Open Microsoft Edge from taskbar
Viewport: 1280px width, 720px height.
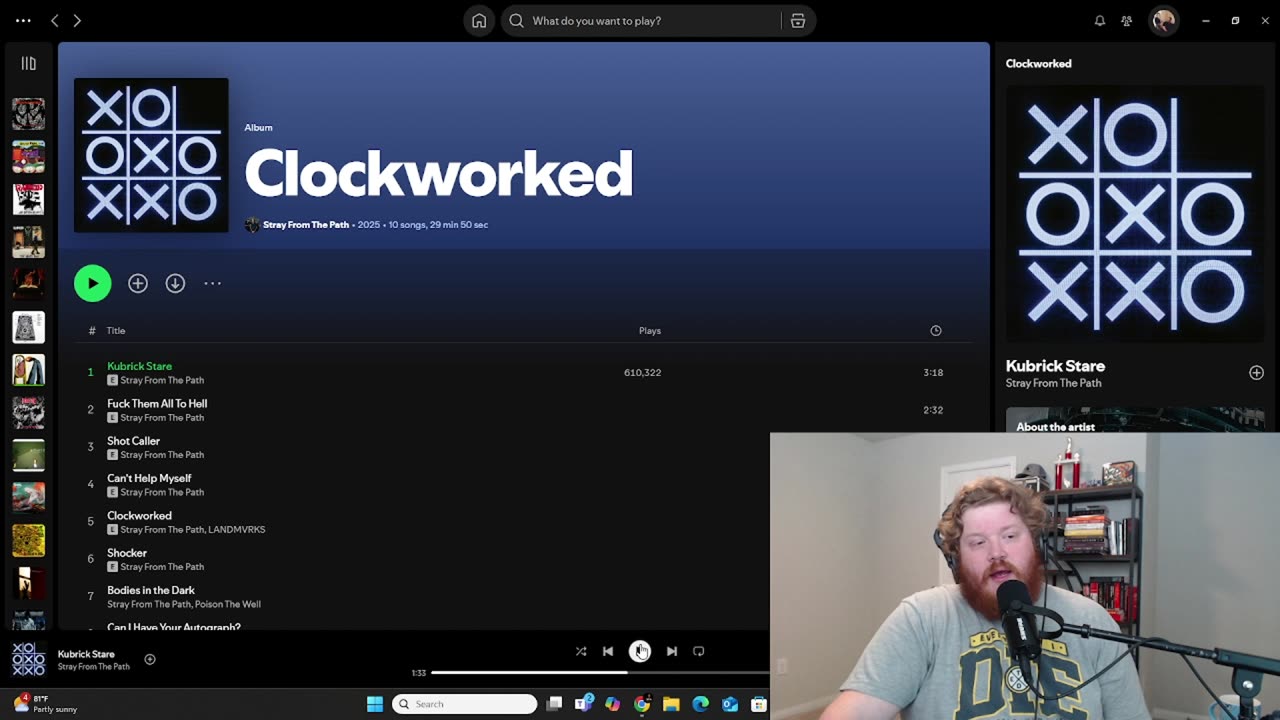coord(701,704)
